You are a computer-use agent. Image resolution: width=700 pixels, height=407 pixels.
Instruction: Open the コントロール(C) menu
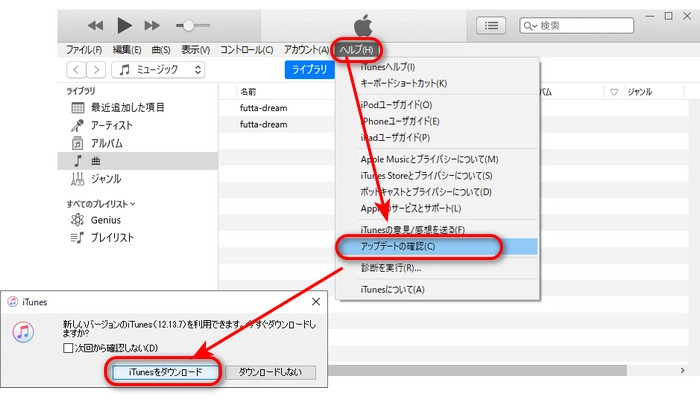tap(246, 50)
